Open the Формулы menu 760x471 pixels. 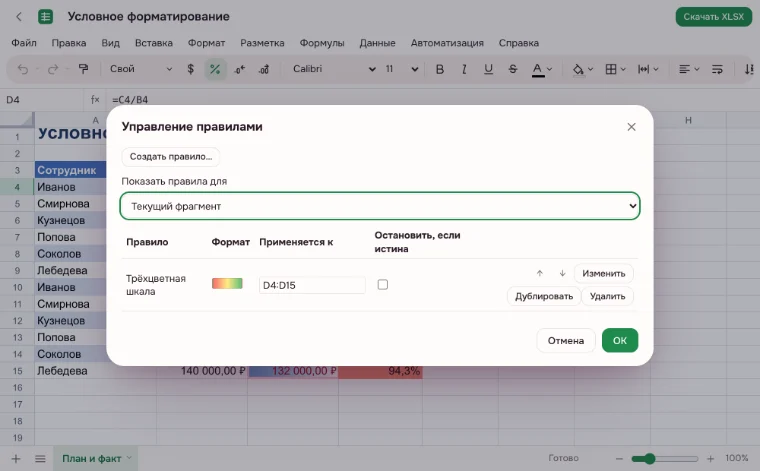point(322,43)
